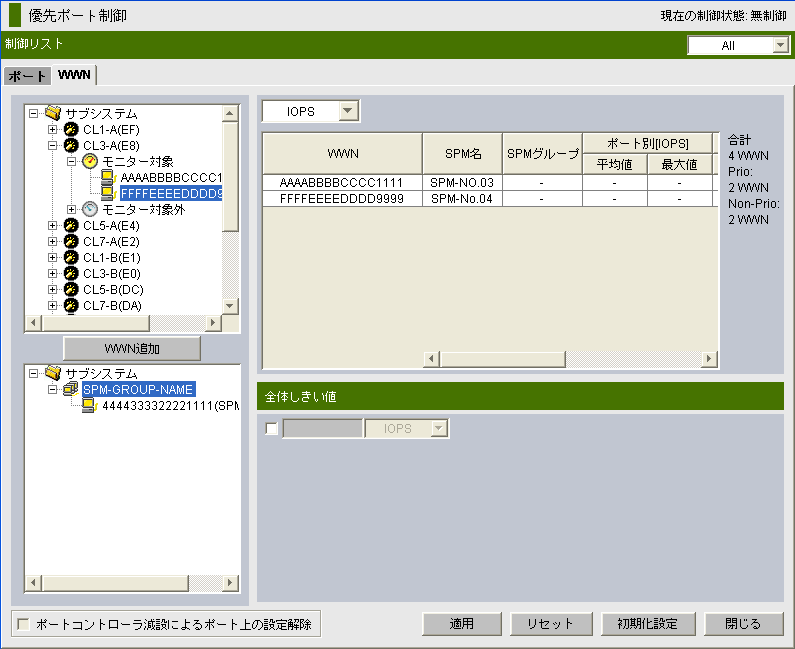Viewport: 795px width, 649px height.
Task: Click the lower tree horizontal scroll right arrow
Action: pos(230,583)
